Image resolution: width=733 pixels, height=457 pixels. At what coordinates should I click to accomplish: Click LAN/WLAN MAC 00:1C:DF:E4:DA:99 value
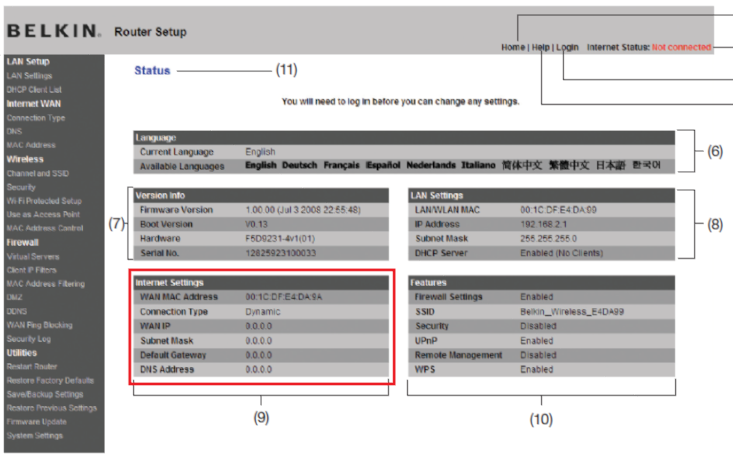558,210
